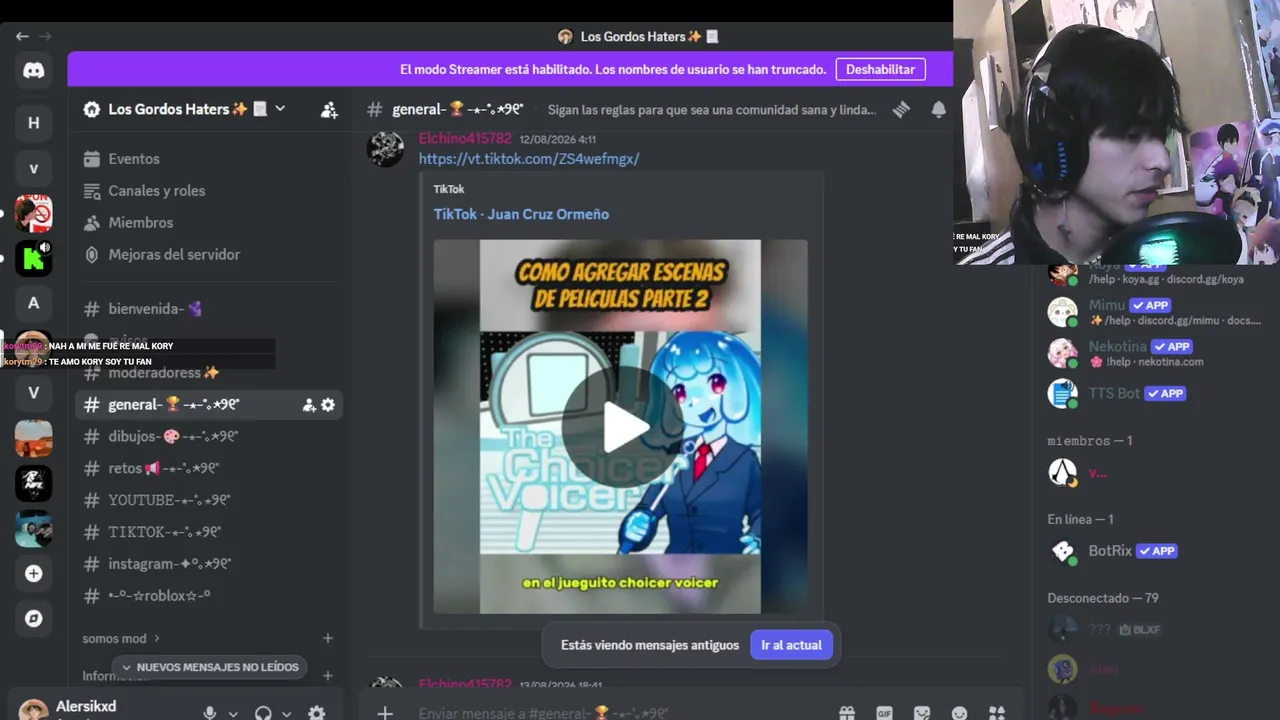The image size is (1280, 720).
Task: Open the dibujos channel
Action: click(x=209, y=437)
